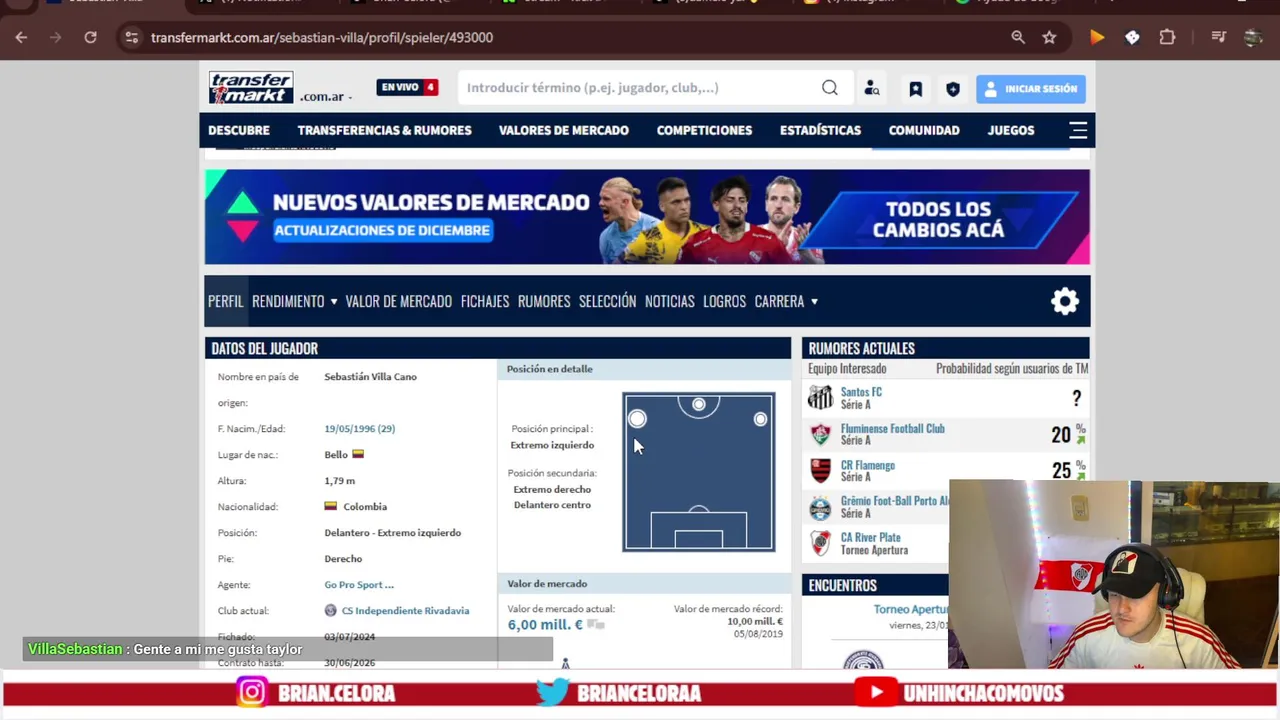Click the Grêmio crest
Image resolution: width=1280 pixels, height=720 pixels.
[820, 508]
